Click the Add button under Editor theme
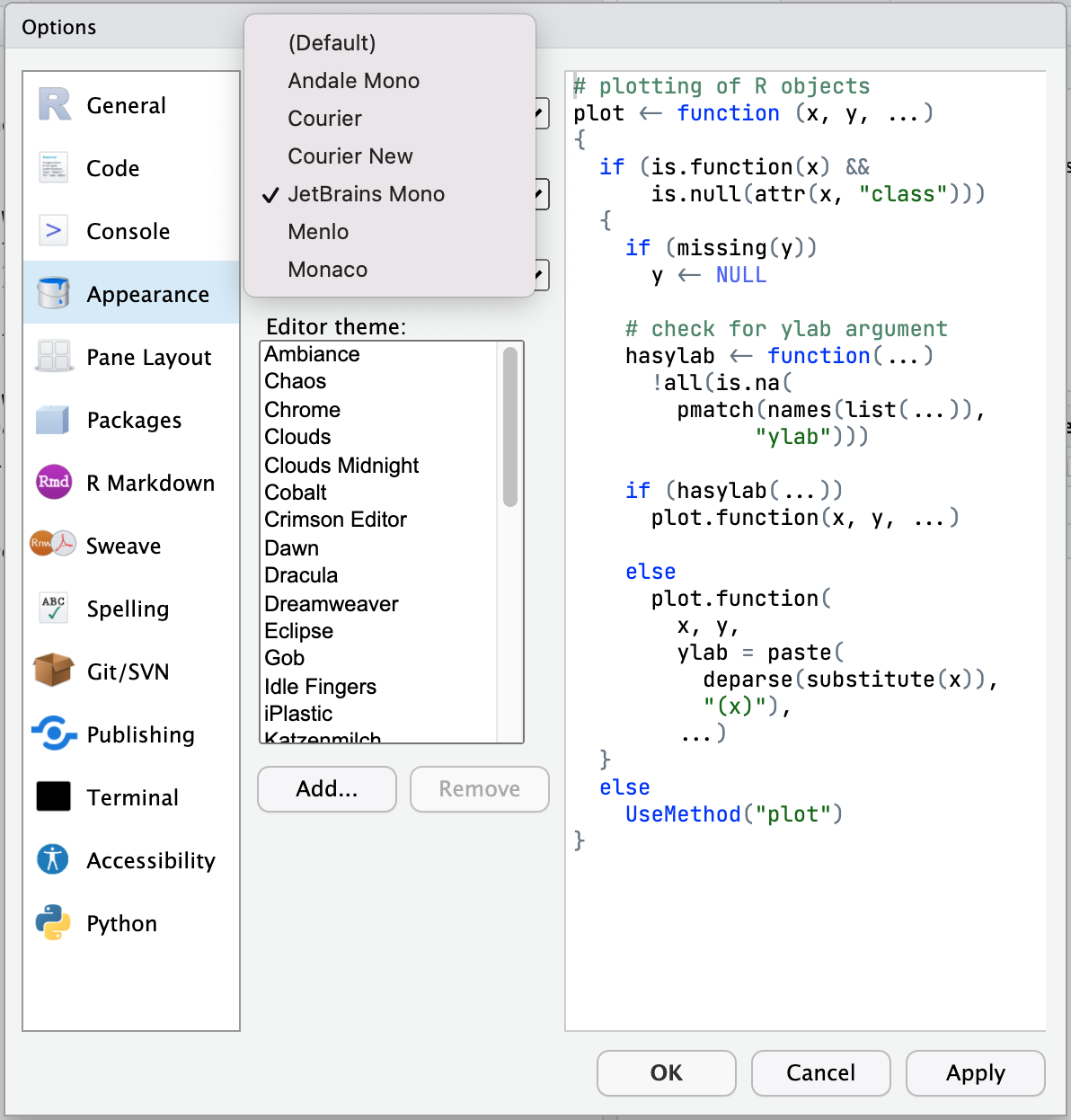Viewport: 1071px width, 1120px height. point(326,789)
